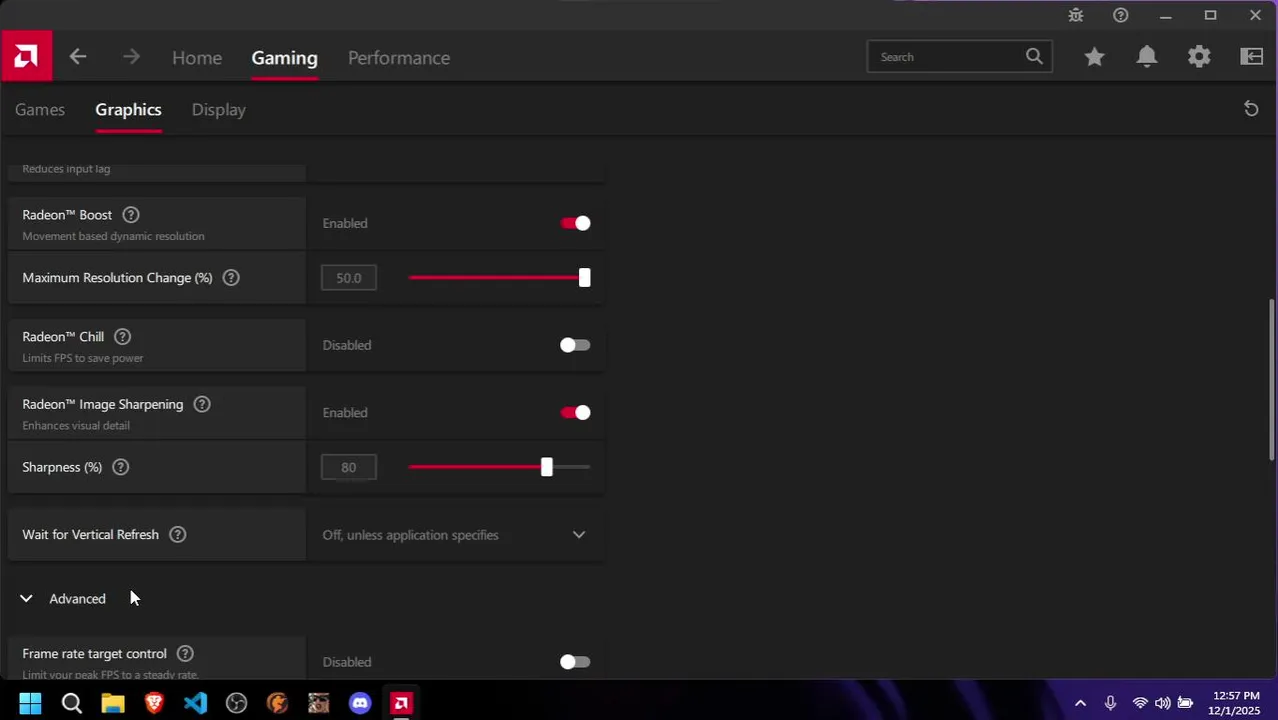Click Maximum Resolution value box 50.0
The height and width of the screenshot is (720, 1278).
(349, 278)
